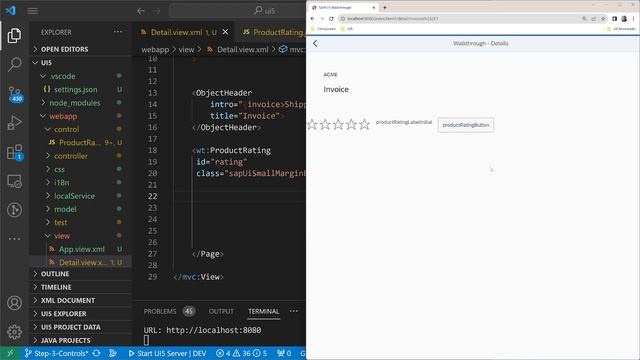The width and height of the screenshot is (640, 360).
Task: Open Step-3-Controls branch in status bar
Action: [x=56, y=353]
